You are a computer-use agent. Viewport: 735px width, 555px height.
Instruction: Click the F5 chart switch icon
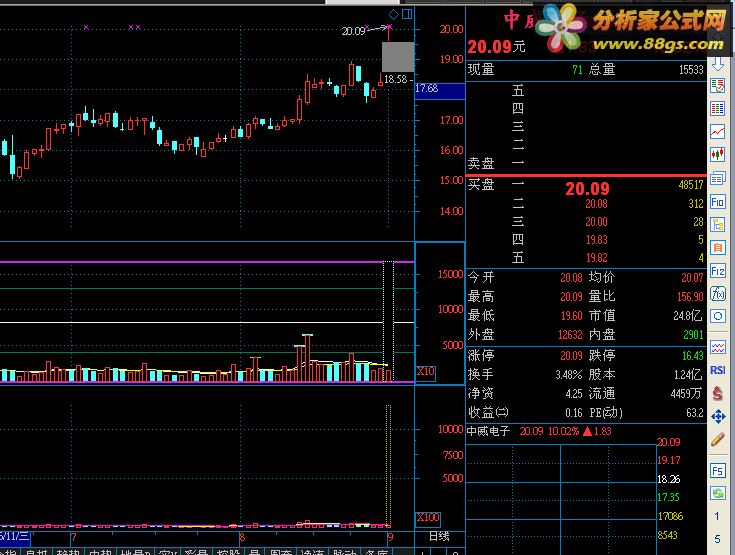[718, 470]
